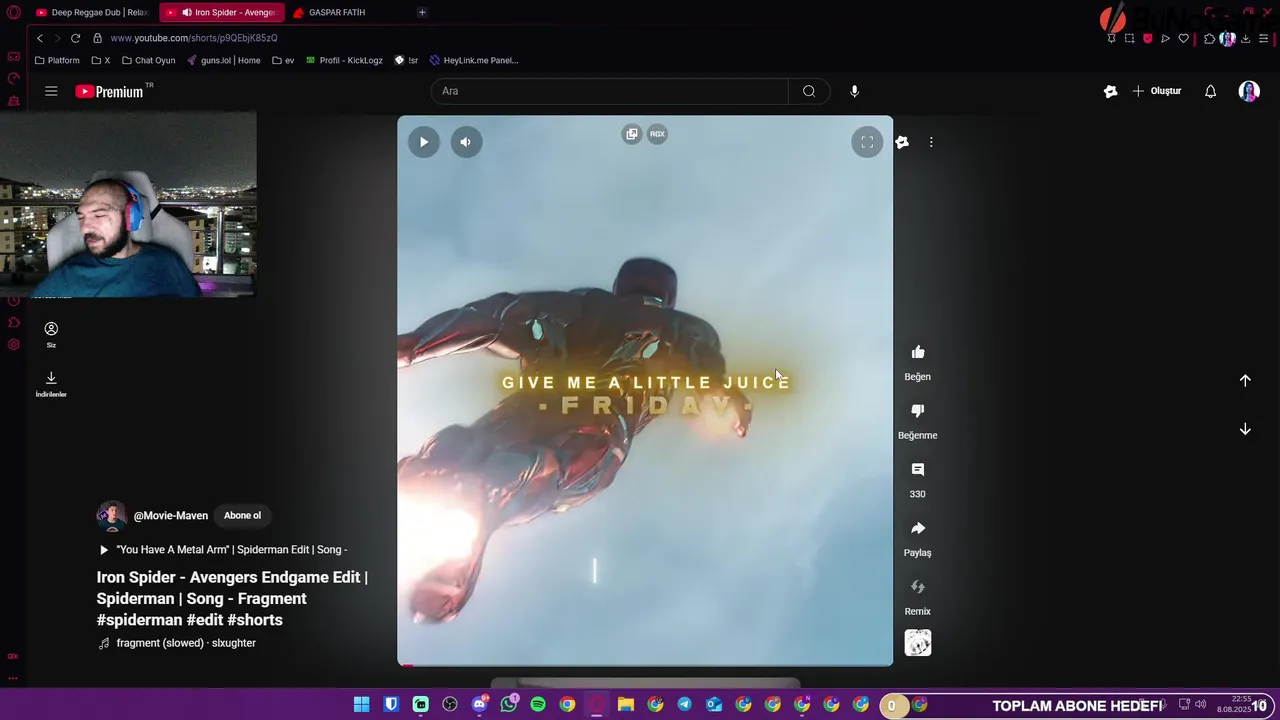The width and height of the screenshot is (1280, 720).
Task: Open HeyLink.me Panel bookmark
Action: pos(474,60)
